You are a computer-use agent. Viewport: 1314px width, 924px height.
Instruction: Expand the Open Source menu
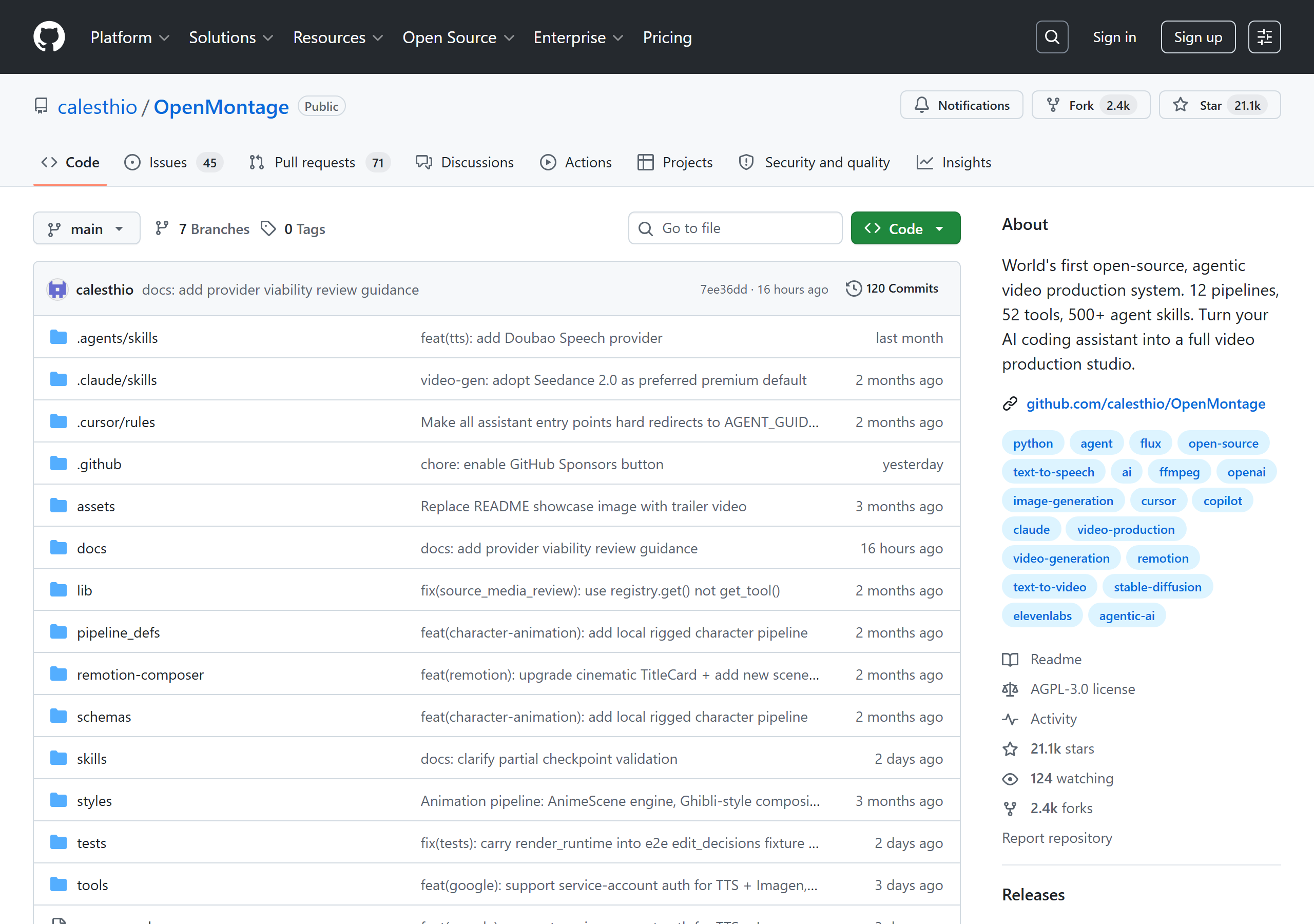tap(458, 37)
